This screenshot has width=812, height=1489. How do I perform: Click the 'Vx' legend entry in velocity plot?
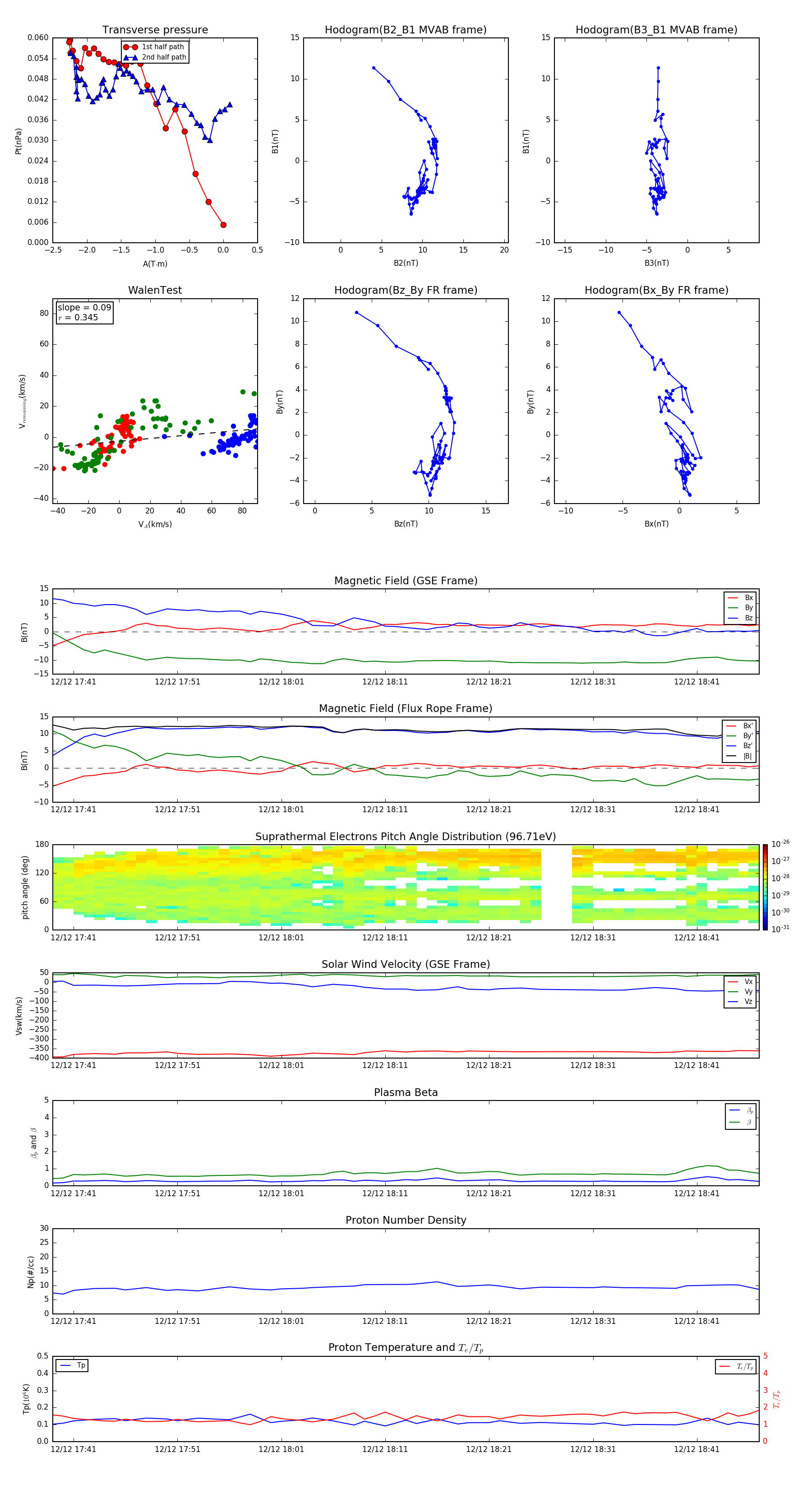coord(740,981)
